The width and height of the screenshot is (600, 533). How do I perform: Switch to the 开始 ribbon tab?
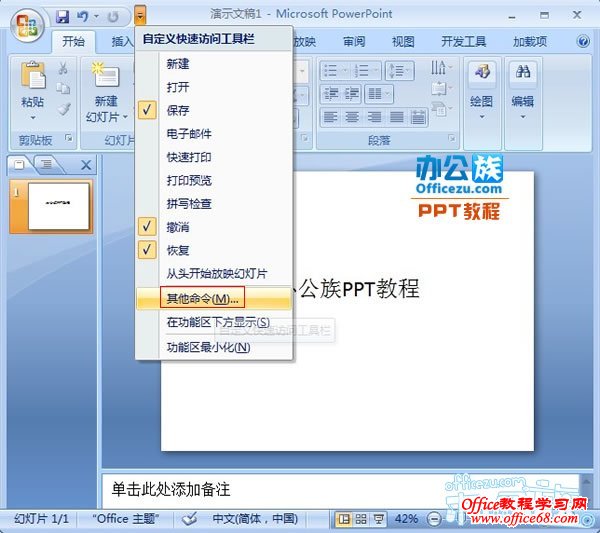coord(73,41)
